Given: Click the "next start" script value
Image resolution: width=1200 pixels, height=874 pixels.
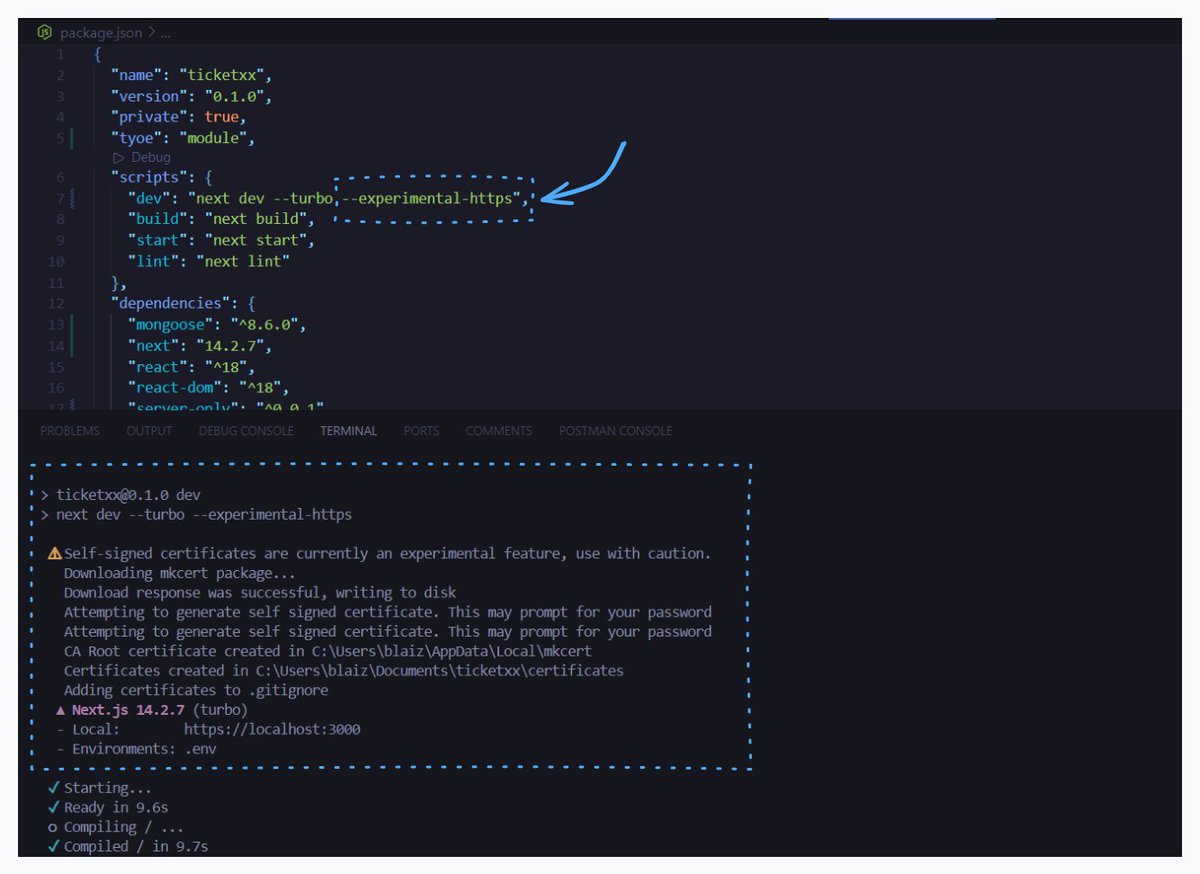Looking at the screenshot, I should (255, 240).
